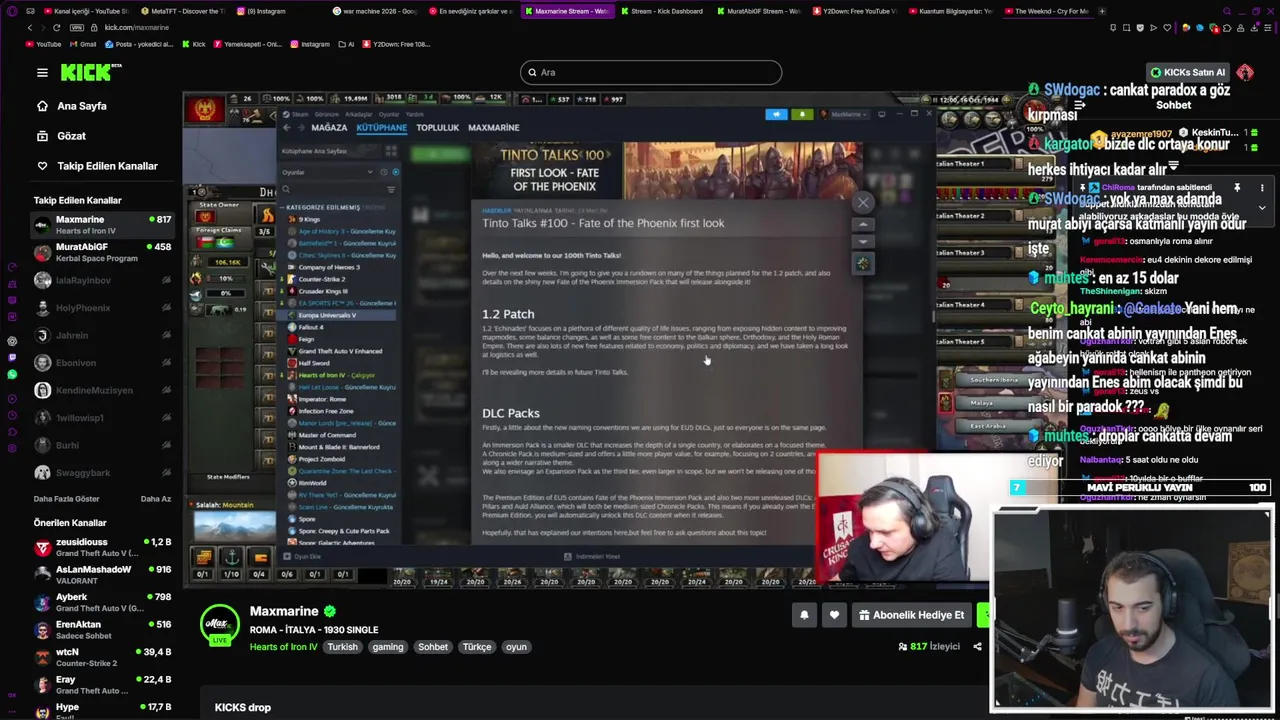Expand Daha Fazla Göster list

coord(67,499)
